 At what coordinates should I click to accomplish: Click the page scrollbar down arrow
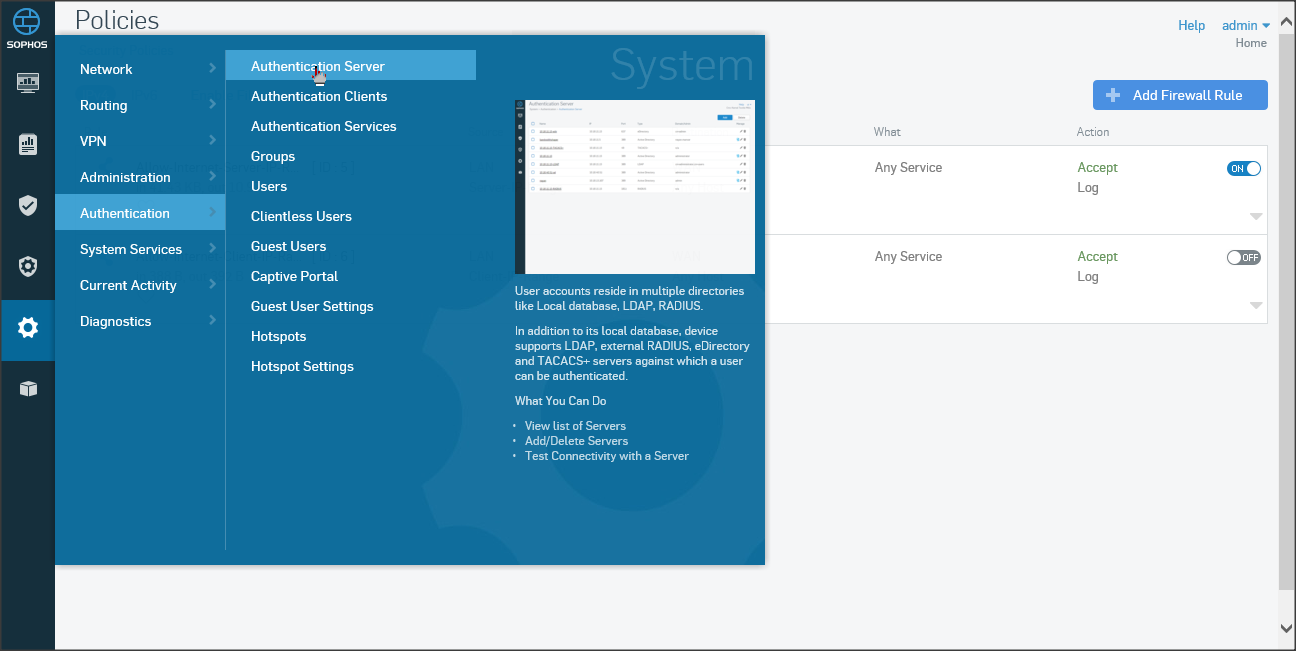click(x=1286, y=628)
